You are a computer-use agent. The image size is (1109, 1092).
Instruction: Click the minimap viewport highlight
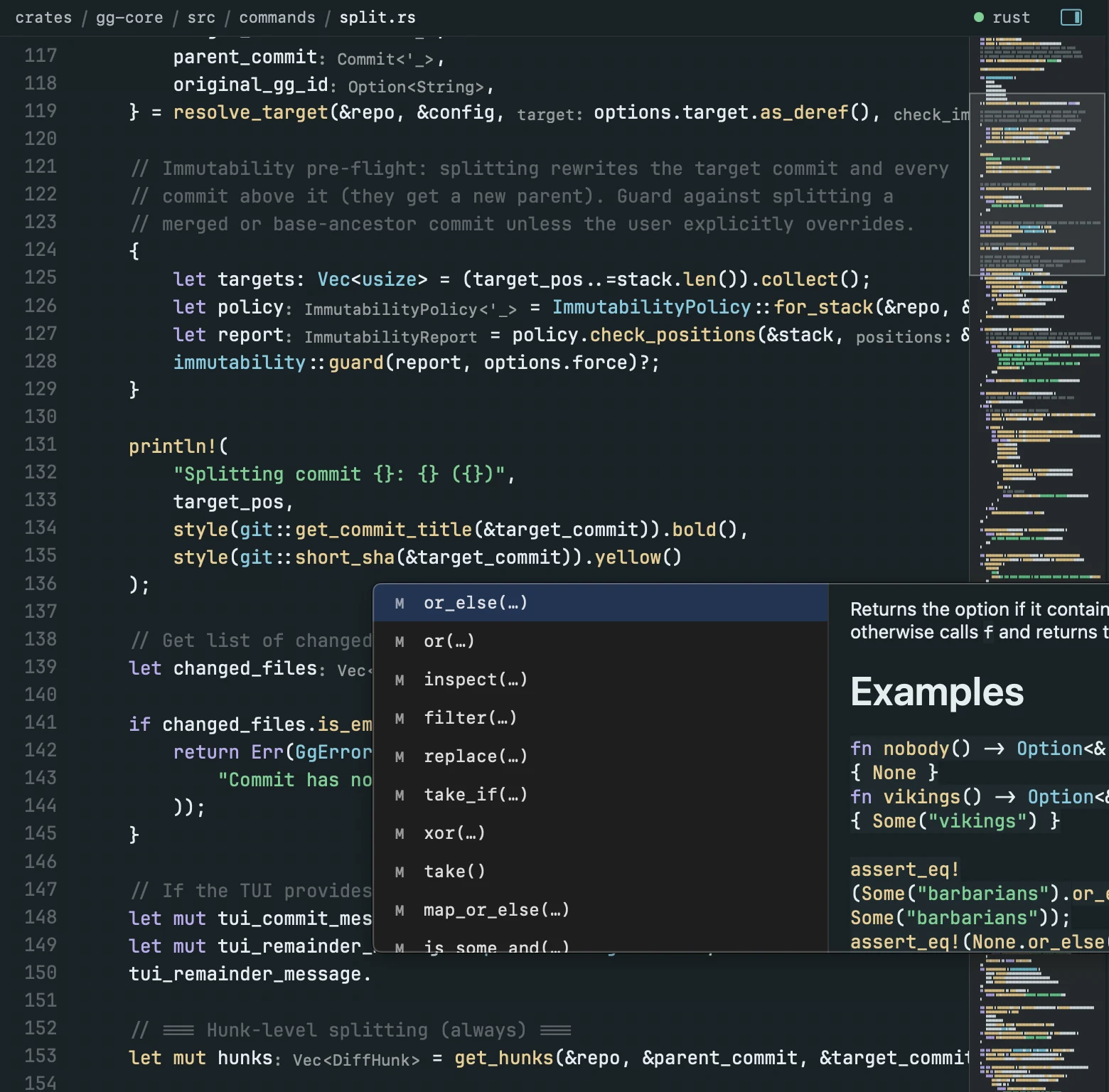1037,184
